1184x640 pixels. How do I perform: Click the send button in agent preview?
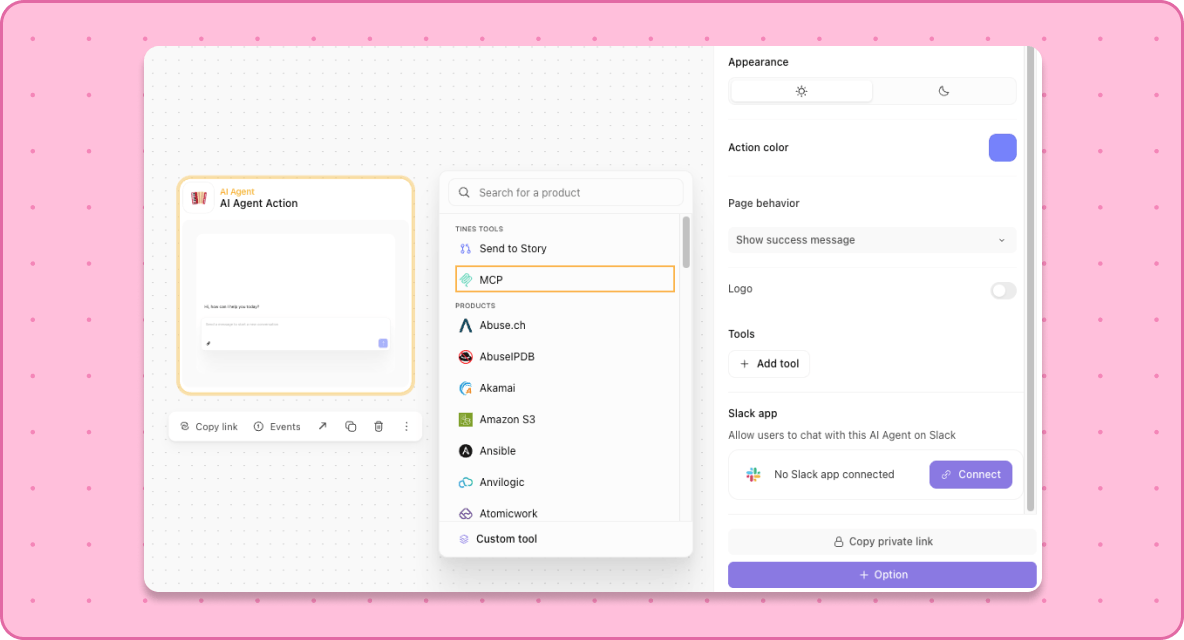[383, 343]
